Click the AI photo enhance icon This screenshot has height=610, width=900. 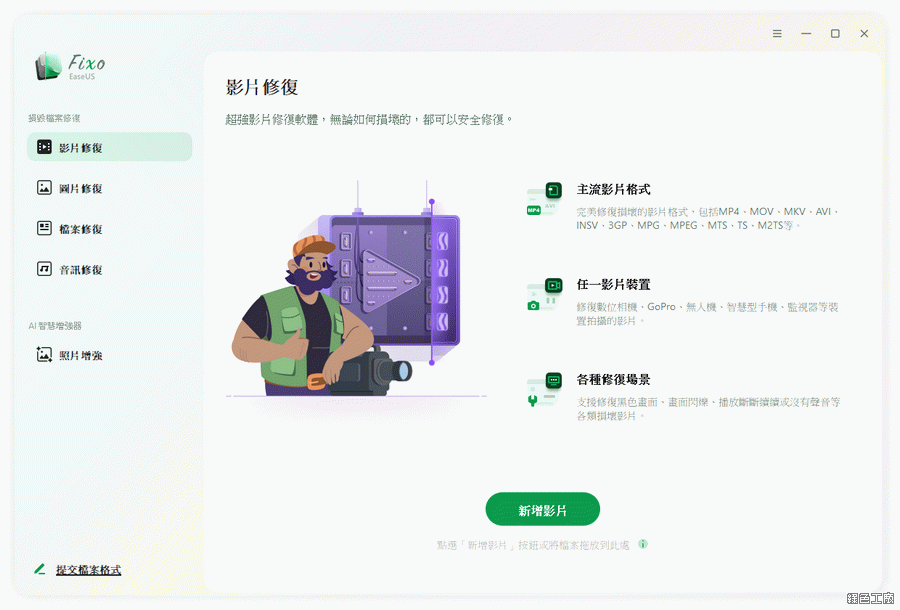pos(44,355)
